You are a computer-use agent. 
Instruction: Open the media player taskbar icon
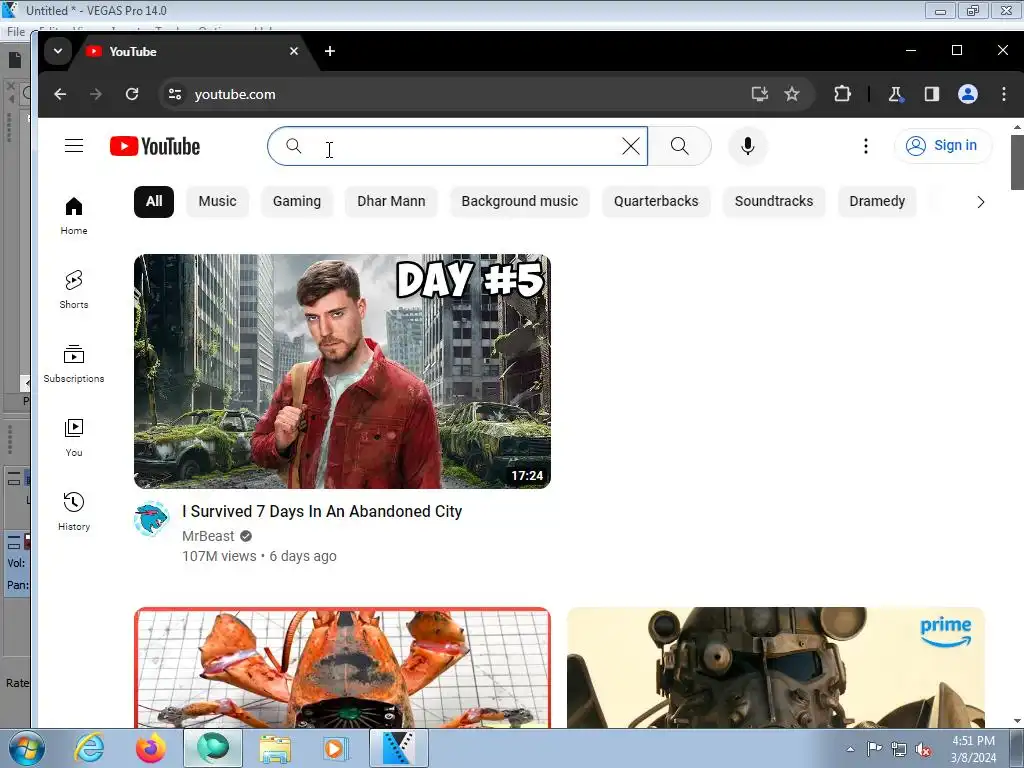pyautogui.click(x=337, y=748)
